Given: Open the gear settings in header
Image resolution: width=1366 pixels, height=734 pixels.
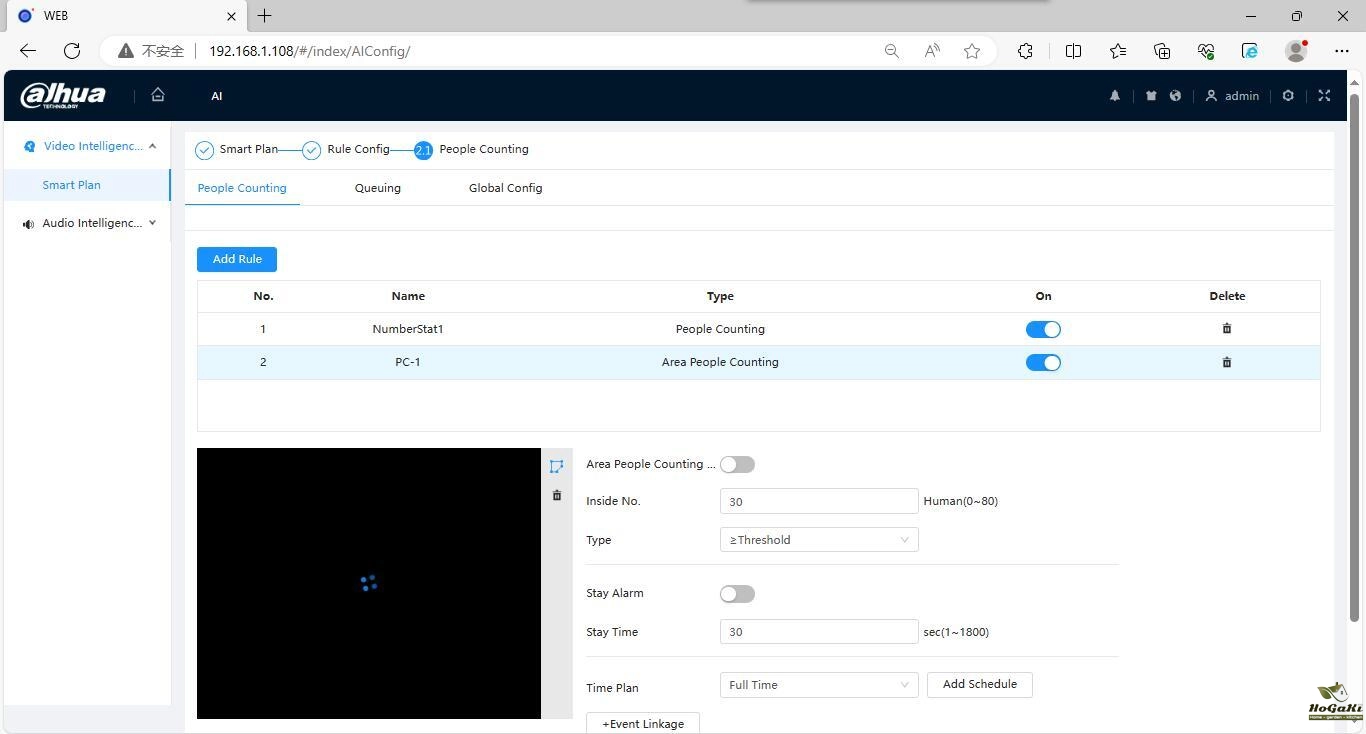Looking at the screenshot, I should click(1288, 96).
